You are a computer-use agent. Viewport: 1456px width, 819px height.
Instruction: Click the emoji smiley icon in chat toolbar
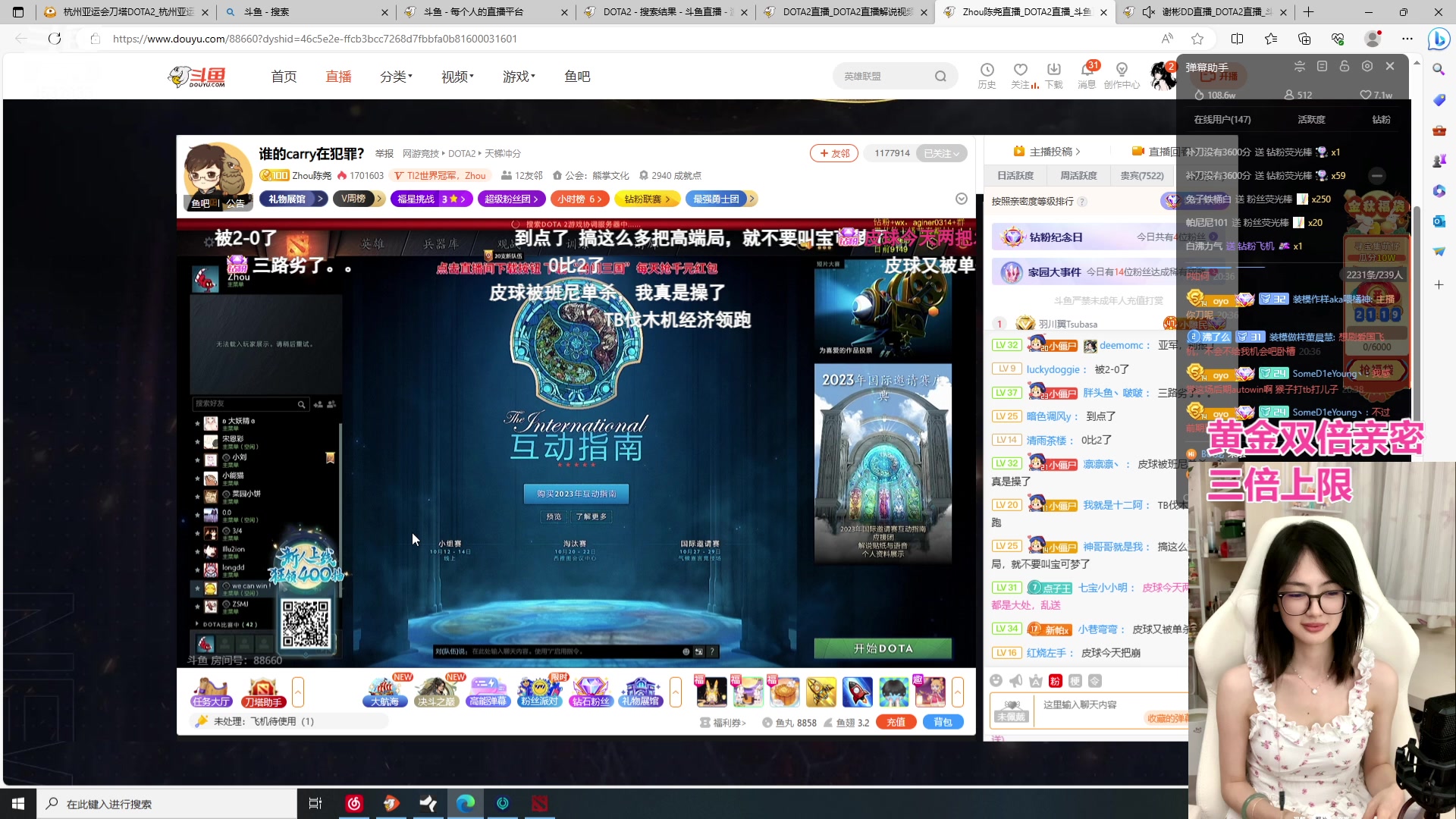pos(996,681)
